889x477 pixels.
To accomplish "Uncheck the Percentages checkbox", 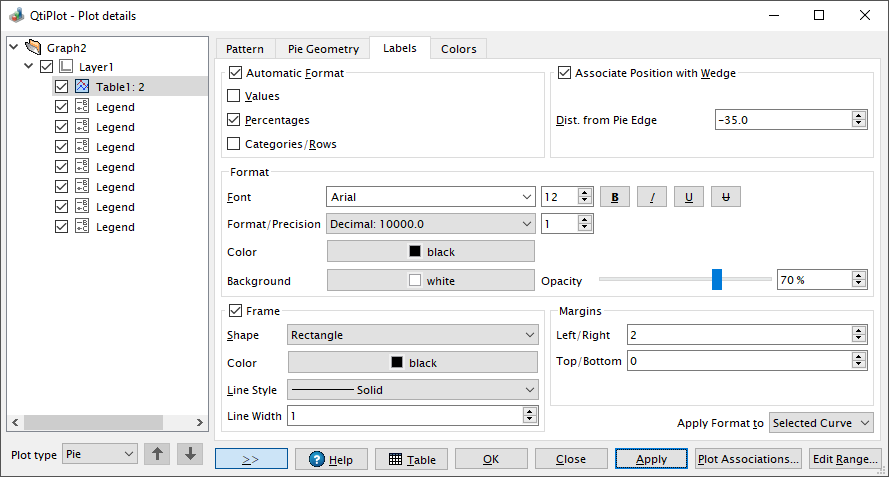I will tap(234, 120).
